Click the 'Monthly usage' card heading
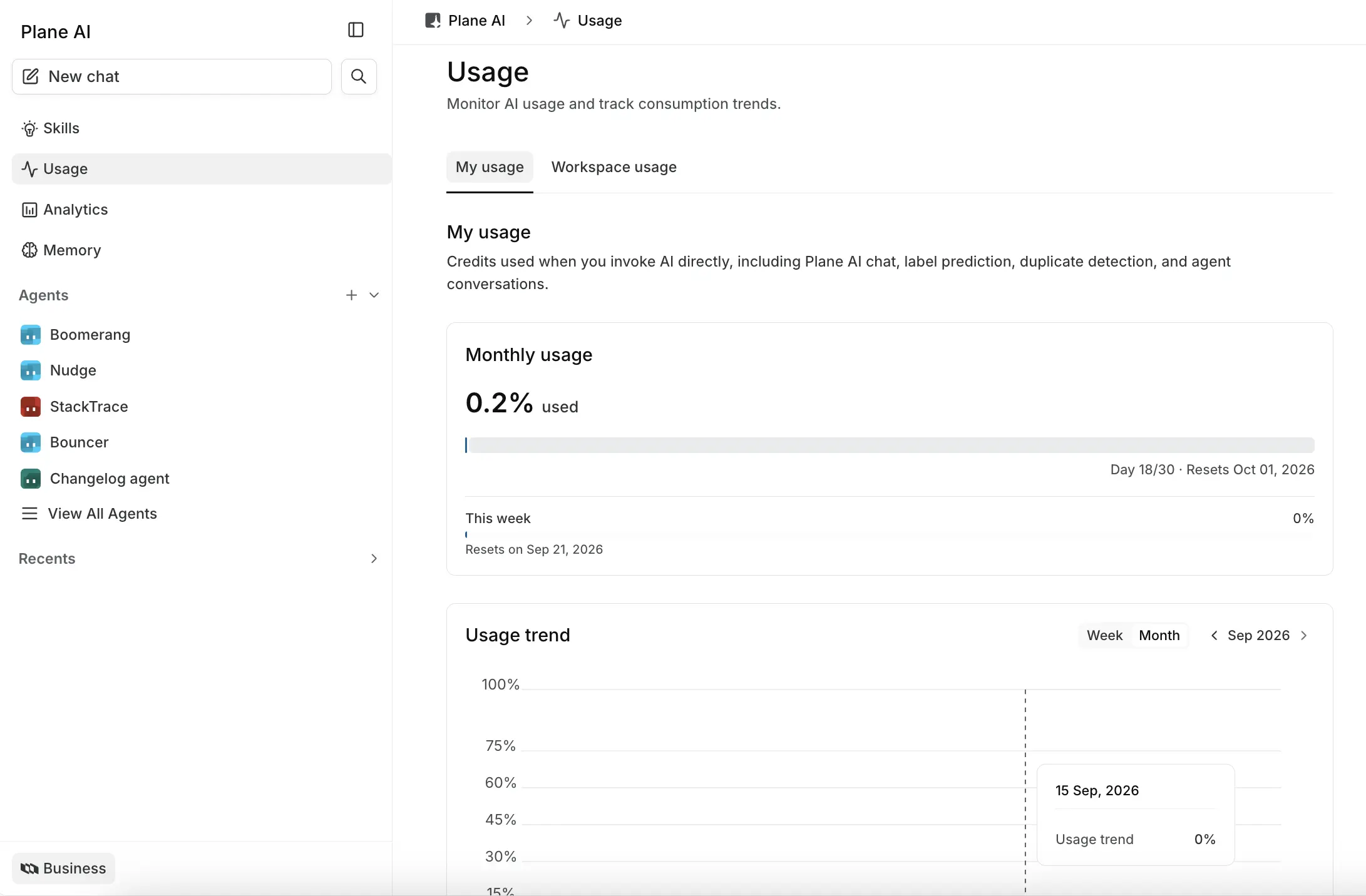This screenshot has height=896, width=1366. coord(528,355)
